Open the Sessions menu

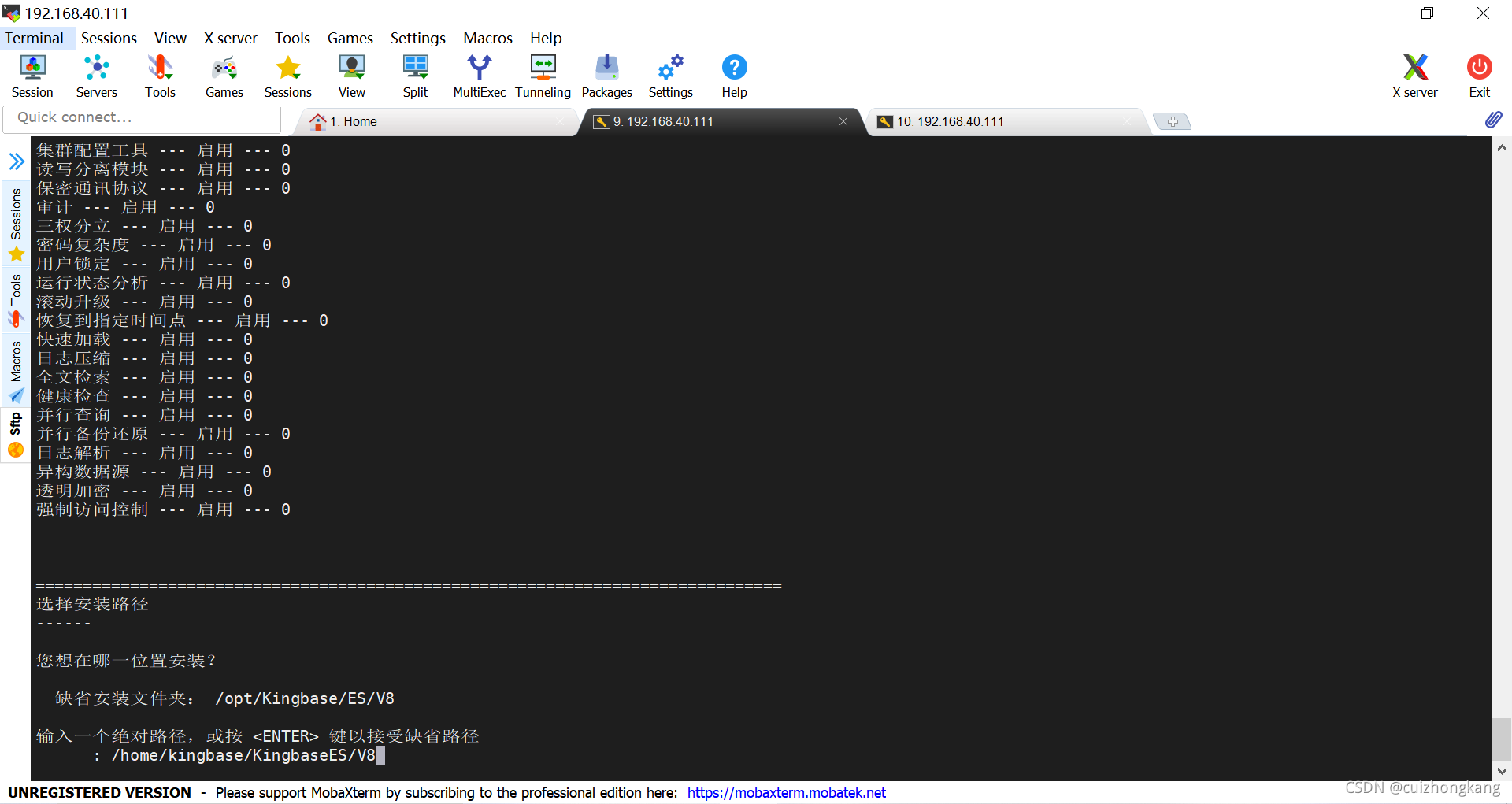pos(109,38)
